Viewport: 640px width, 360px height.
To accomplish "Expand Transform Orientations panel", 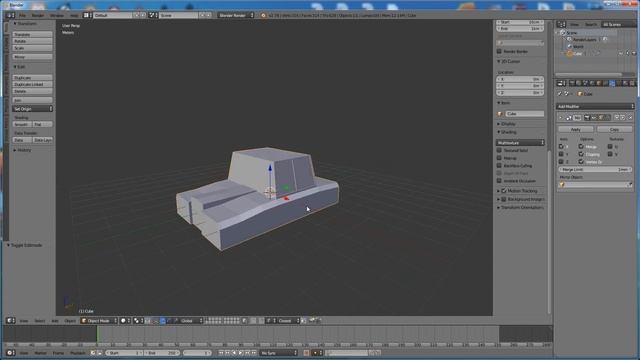I will point(520,208).
